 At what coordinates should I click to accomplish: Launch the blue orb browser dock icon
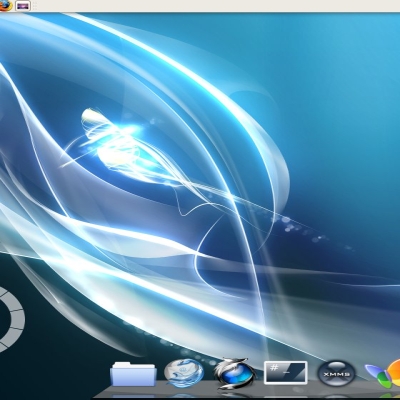pyautogui.click(x=235, y=373)
